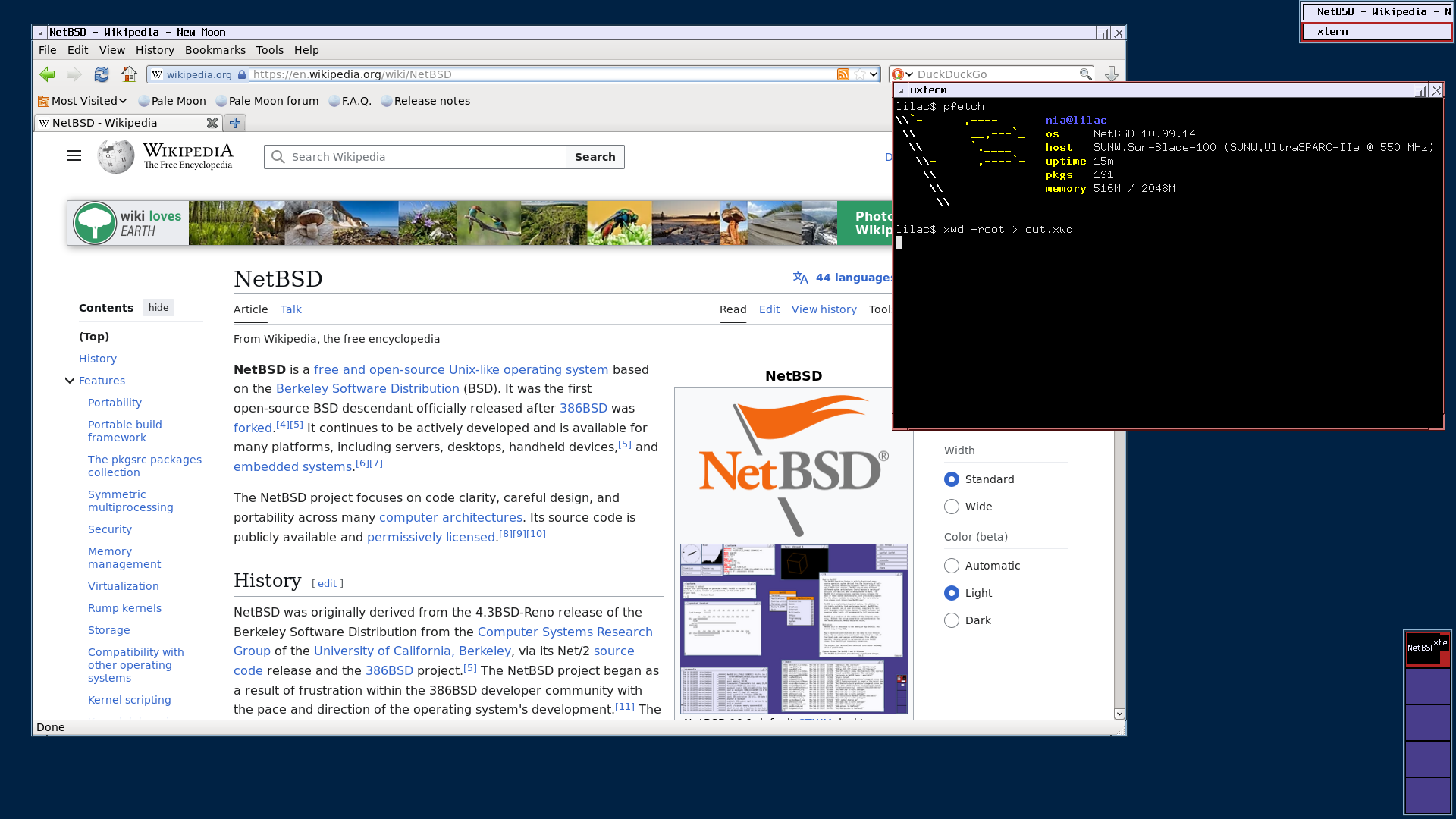Click the edit link beside History heading
Screen dimensions: 1456x819
pyautogui.click(x=328, y=583)
